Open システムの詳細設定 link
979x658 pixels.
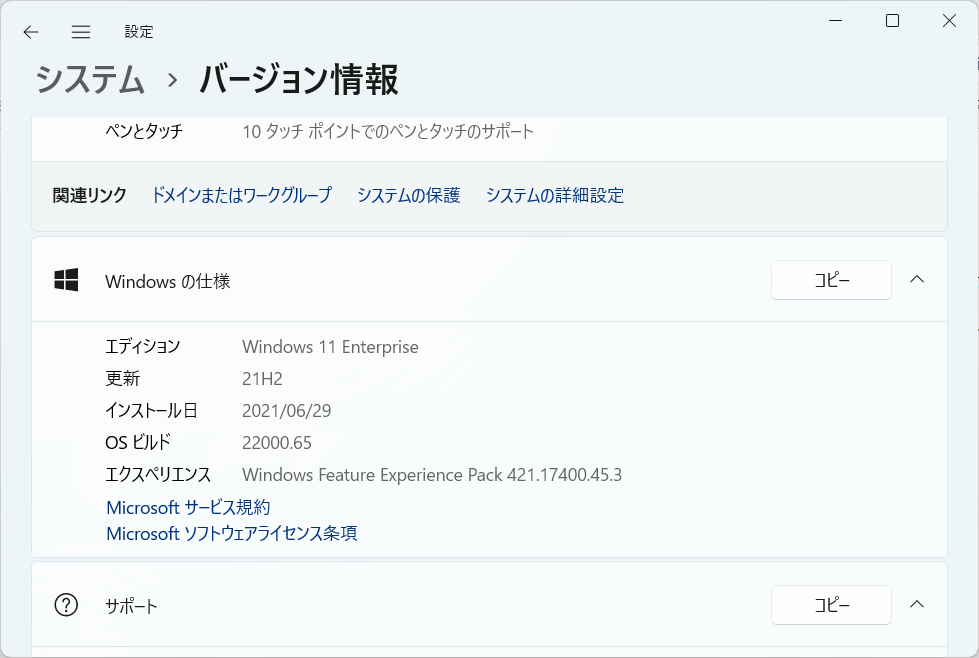tap(554, 195)
